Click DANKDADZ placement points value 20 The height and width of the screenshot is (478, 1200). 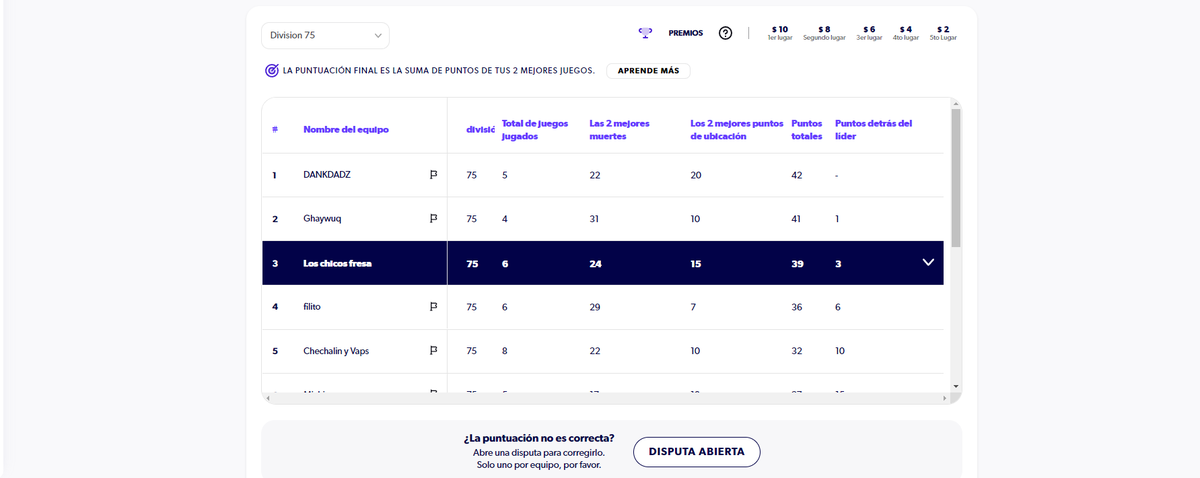click(696, 175)
